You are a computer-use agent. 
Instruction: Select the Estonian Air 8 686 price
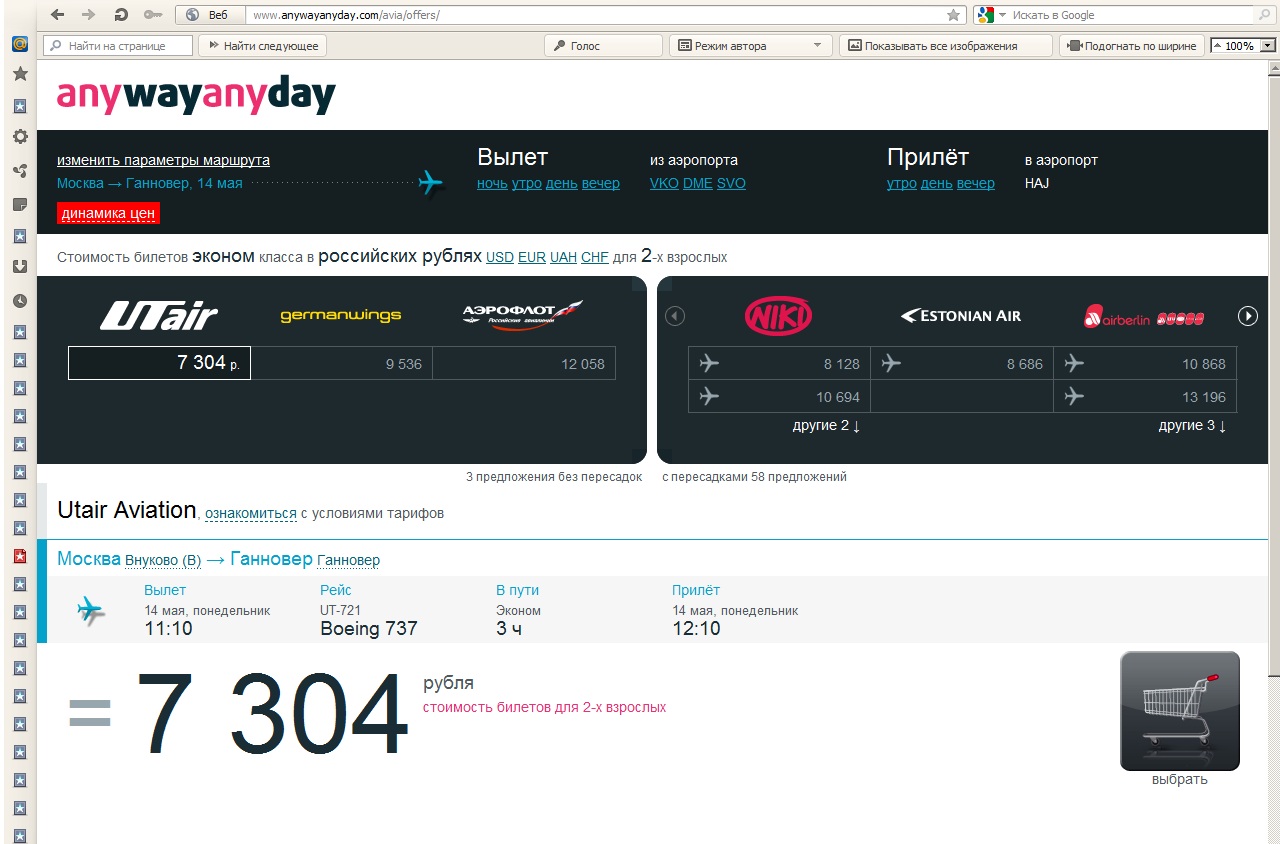point(962,364)
